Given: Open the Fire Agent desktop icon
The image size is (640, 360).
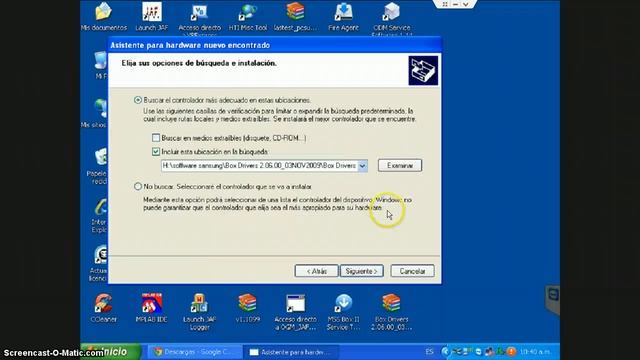Looking at the screenshot, I should coord(343,16).
